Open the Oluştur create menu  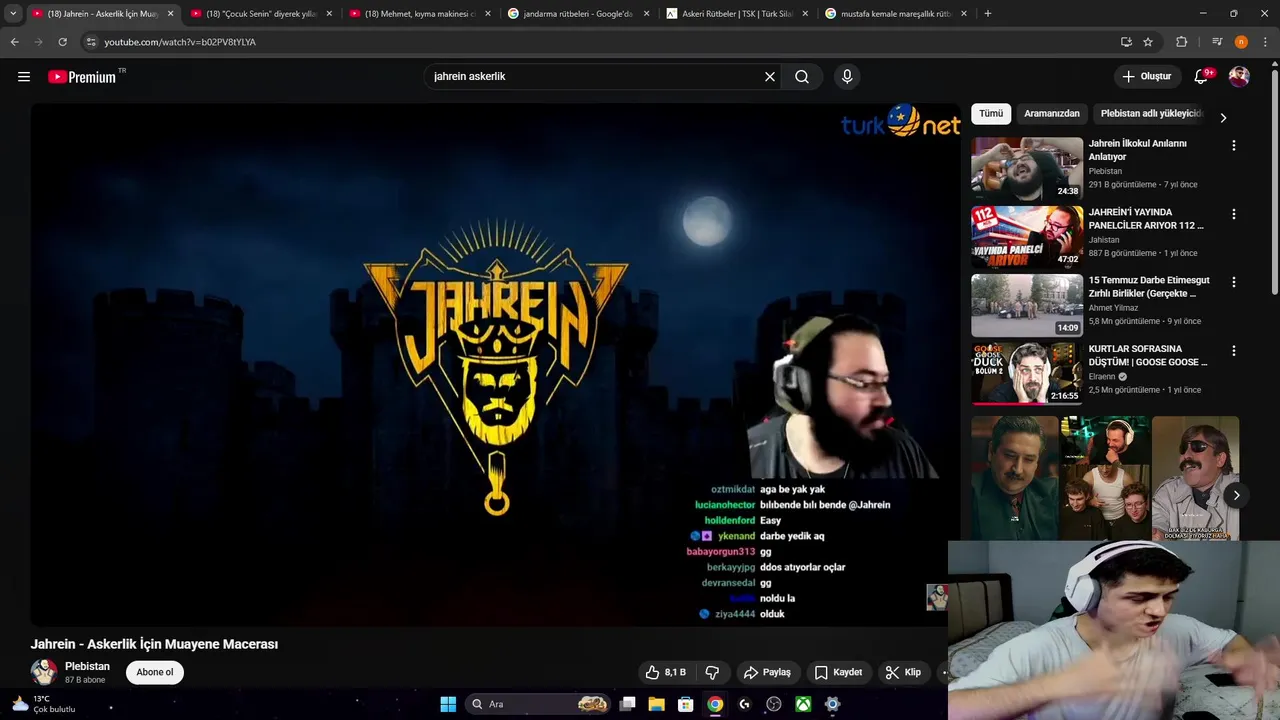click(1146, 76)
